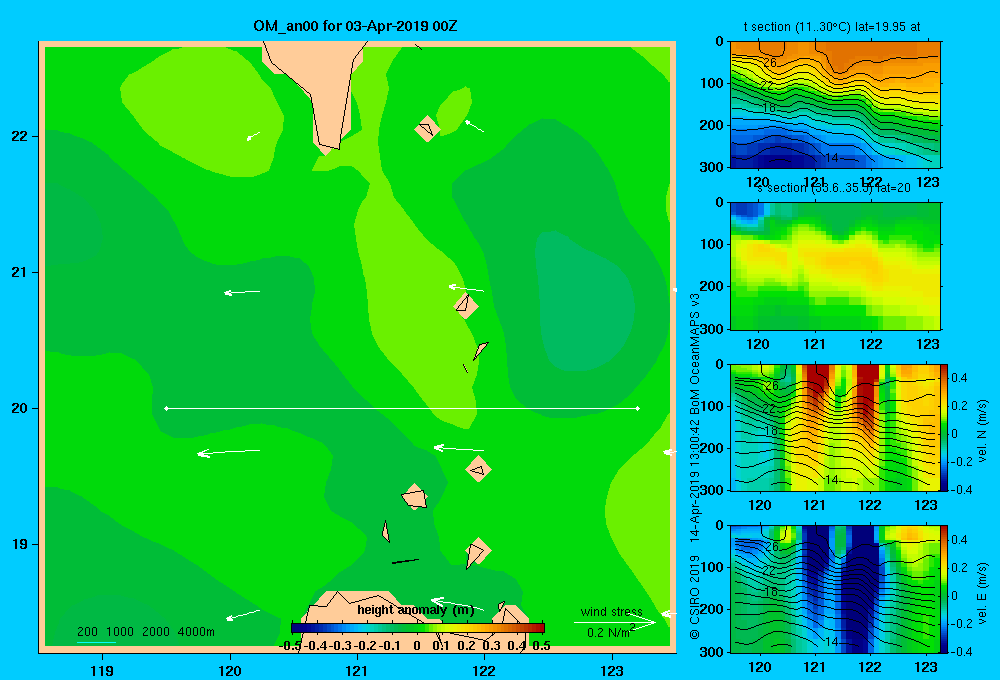Click longitude label 122 on main map axis
This screenshot has width=1000, height=680.
485,671
